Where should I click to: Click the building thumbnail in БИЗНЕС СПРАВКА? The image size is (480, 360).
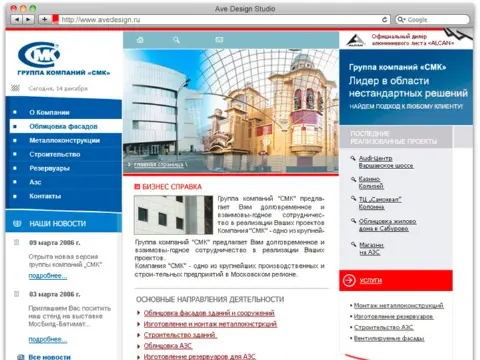coord(173,215)
